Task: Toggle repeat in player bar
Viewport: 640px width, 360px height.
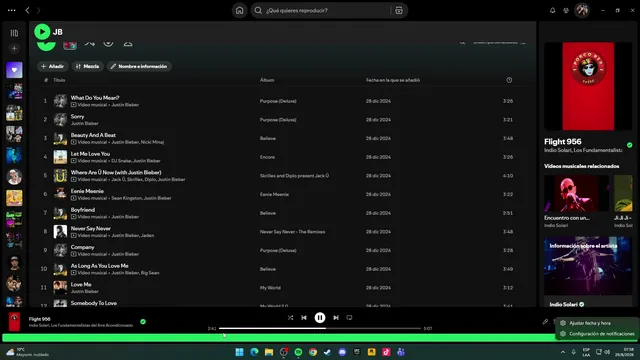Action: pos(349,318)
